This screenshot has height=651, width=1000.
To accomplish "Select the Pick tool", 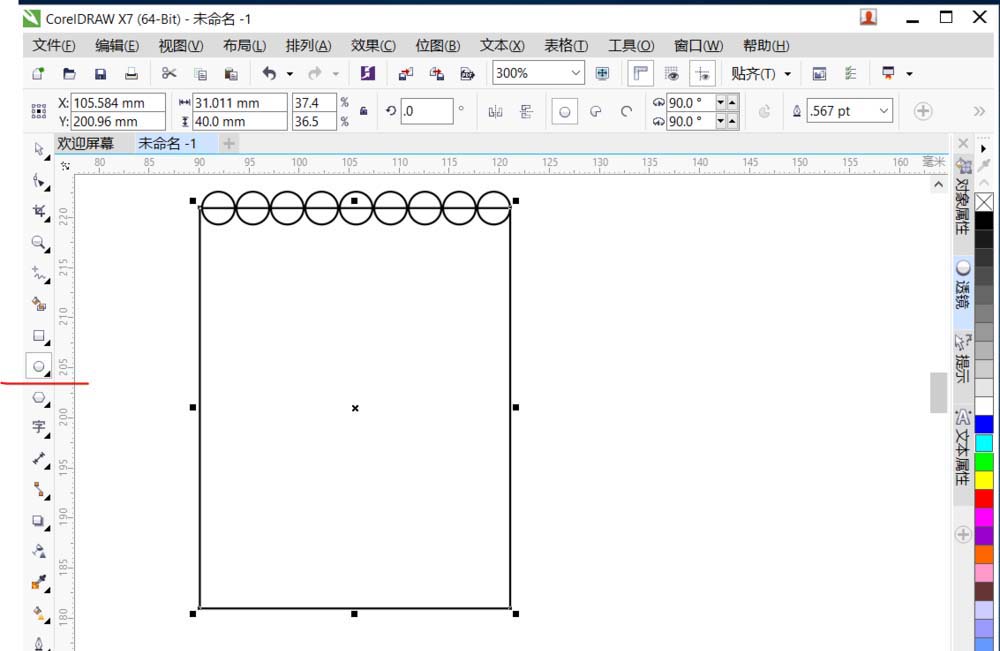I will pos(40,150).
